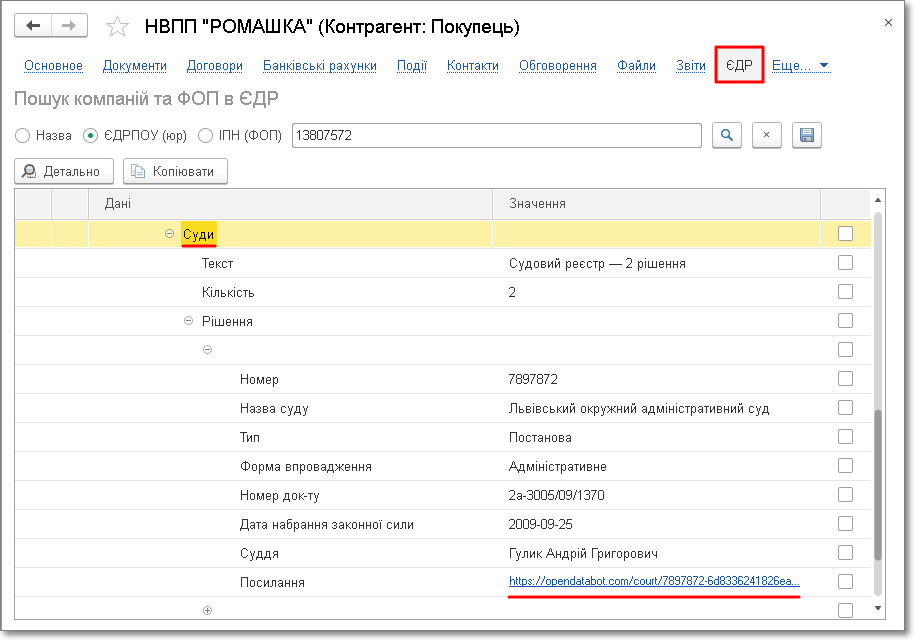Viewport: 914px width, 640px height.
Task: Tick the checkbox in the Суди row
Action: point(845,234)
